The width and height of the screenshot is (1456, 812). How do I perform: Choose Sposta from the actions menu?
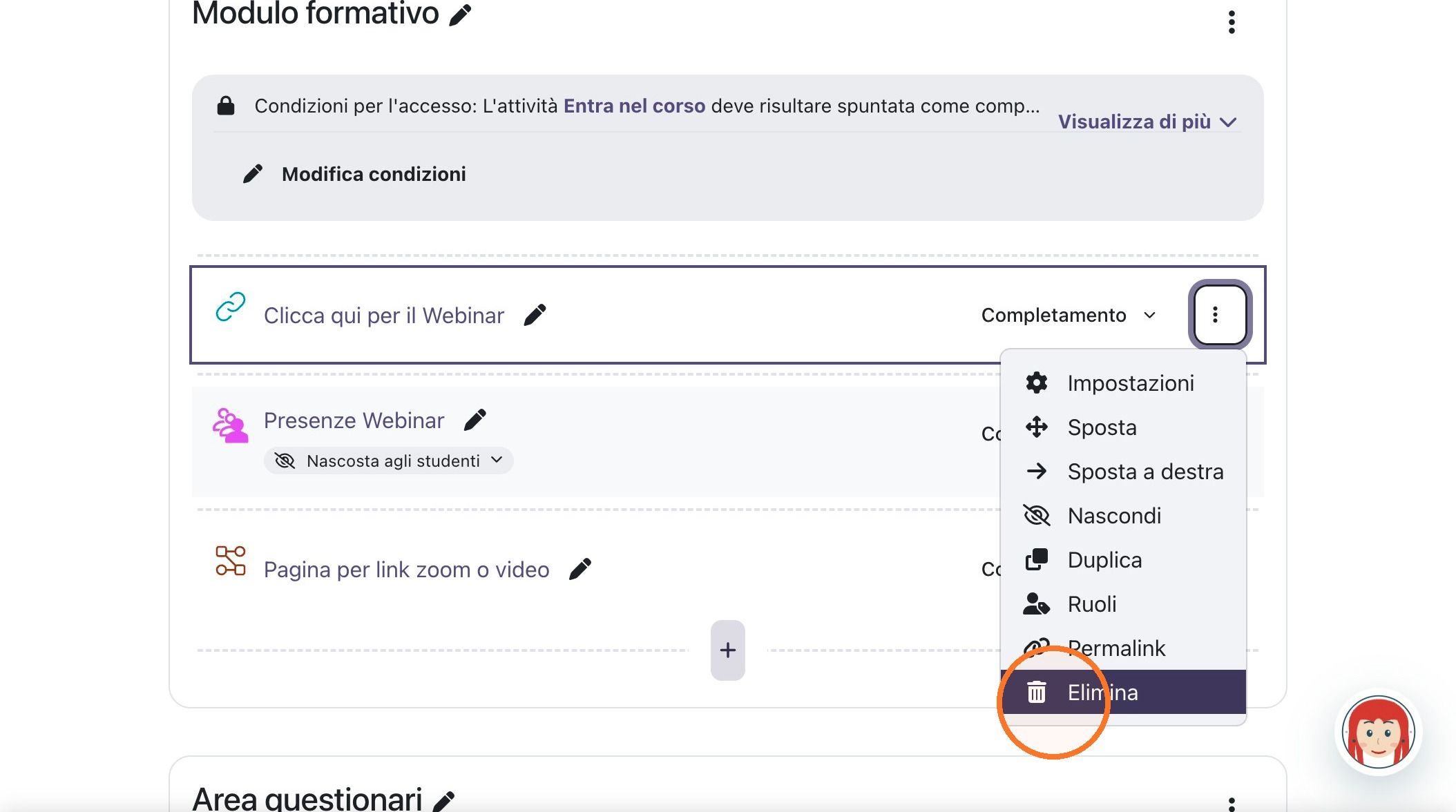[1123, 427]
